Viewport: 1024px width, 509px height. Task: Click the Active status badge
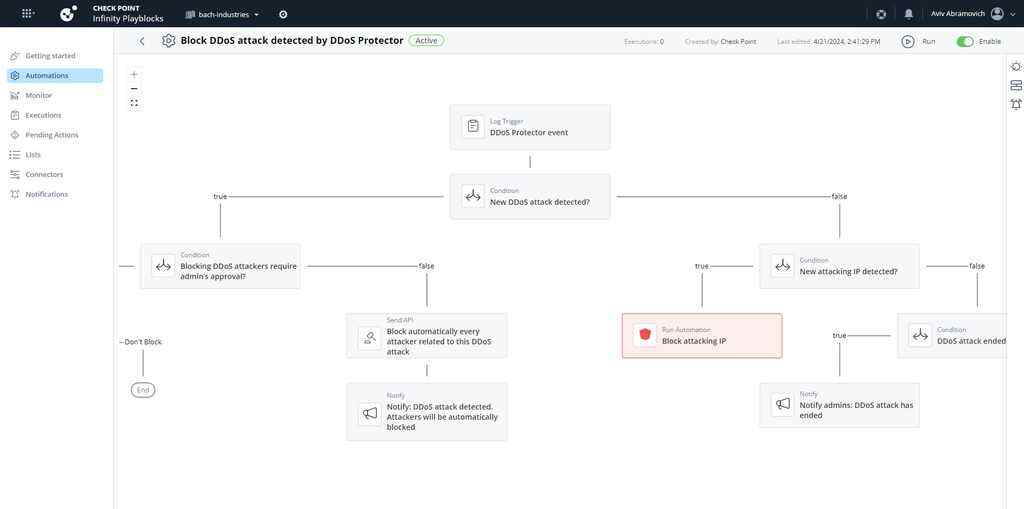click(x=426, y=41)
